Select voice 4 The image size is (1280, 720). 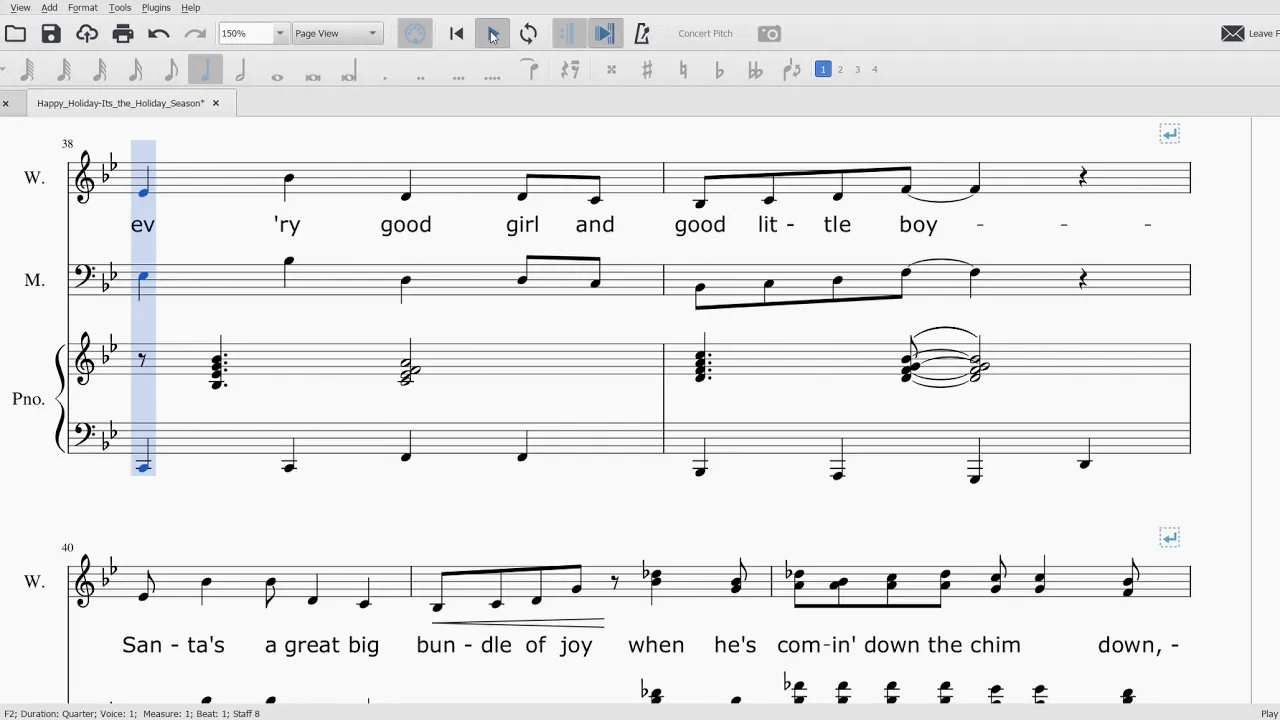click(x=875, y=69)
